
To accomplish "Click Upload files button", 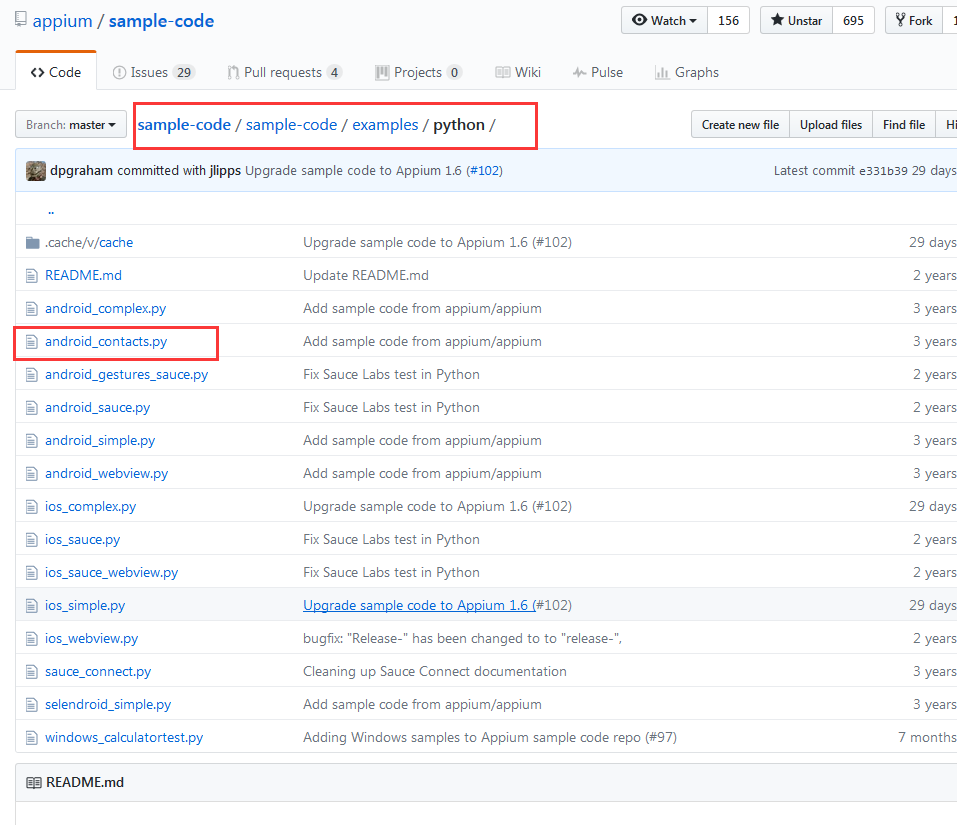I will pyautogui.click(x=831, y=124).
